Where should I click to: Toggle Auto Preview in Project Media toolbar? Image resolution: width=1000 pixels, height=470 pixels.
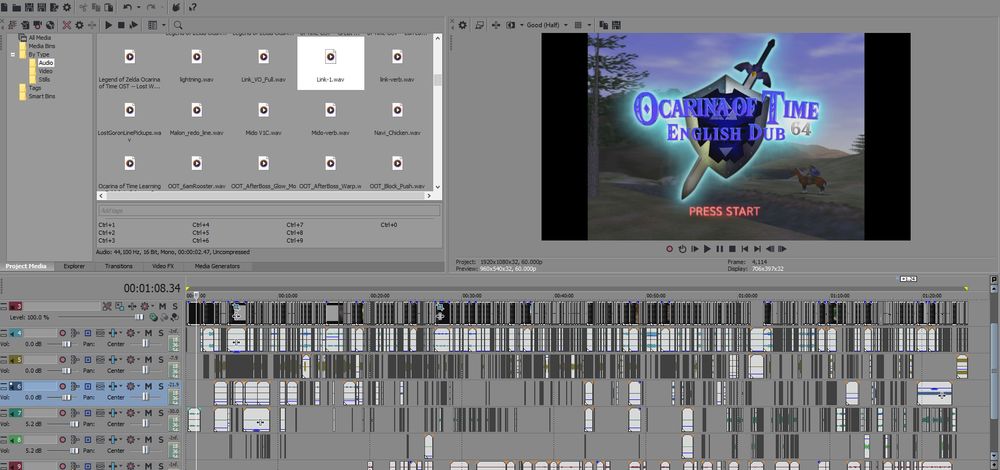[133, 25]
